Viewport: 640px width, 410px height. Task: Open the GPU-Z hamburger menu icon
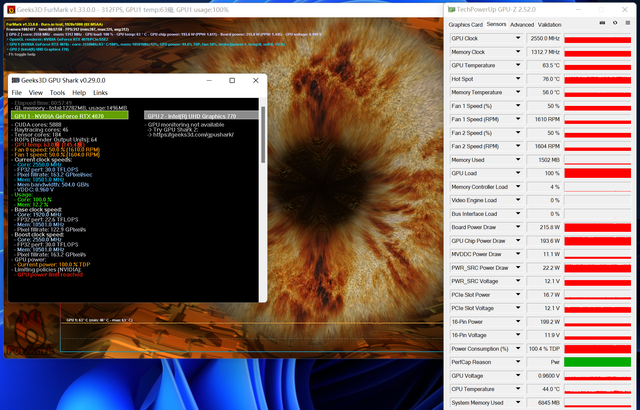[628, 23]
